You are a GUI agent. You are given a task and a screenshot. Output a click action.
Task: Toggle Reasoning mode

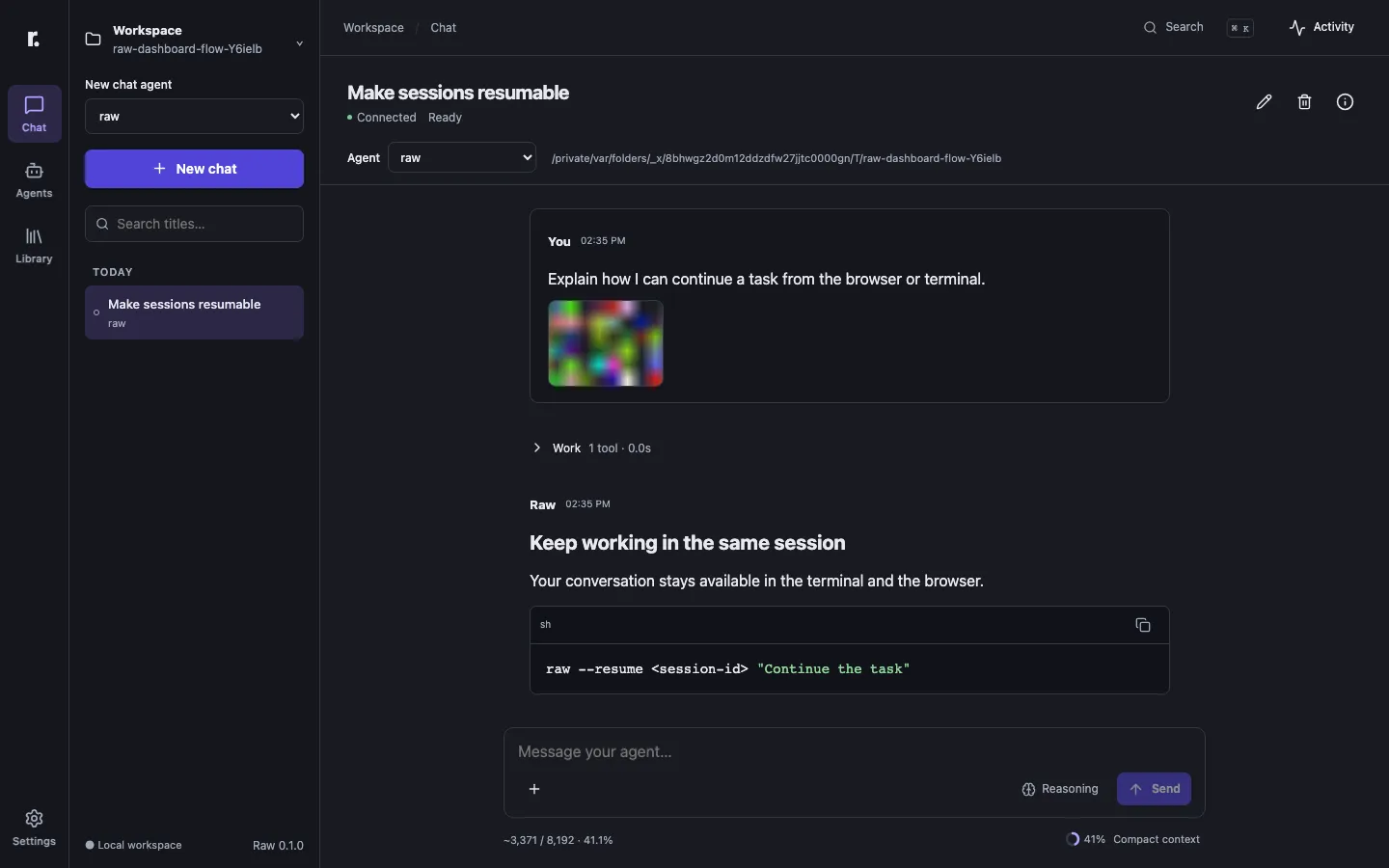click(x=1061, y=789)
